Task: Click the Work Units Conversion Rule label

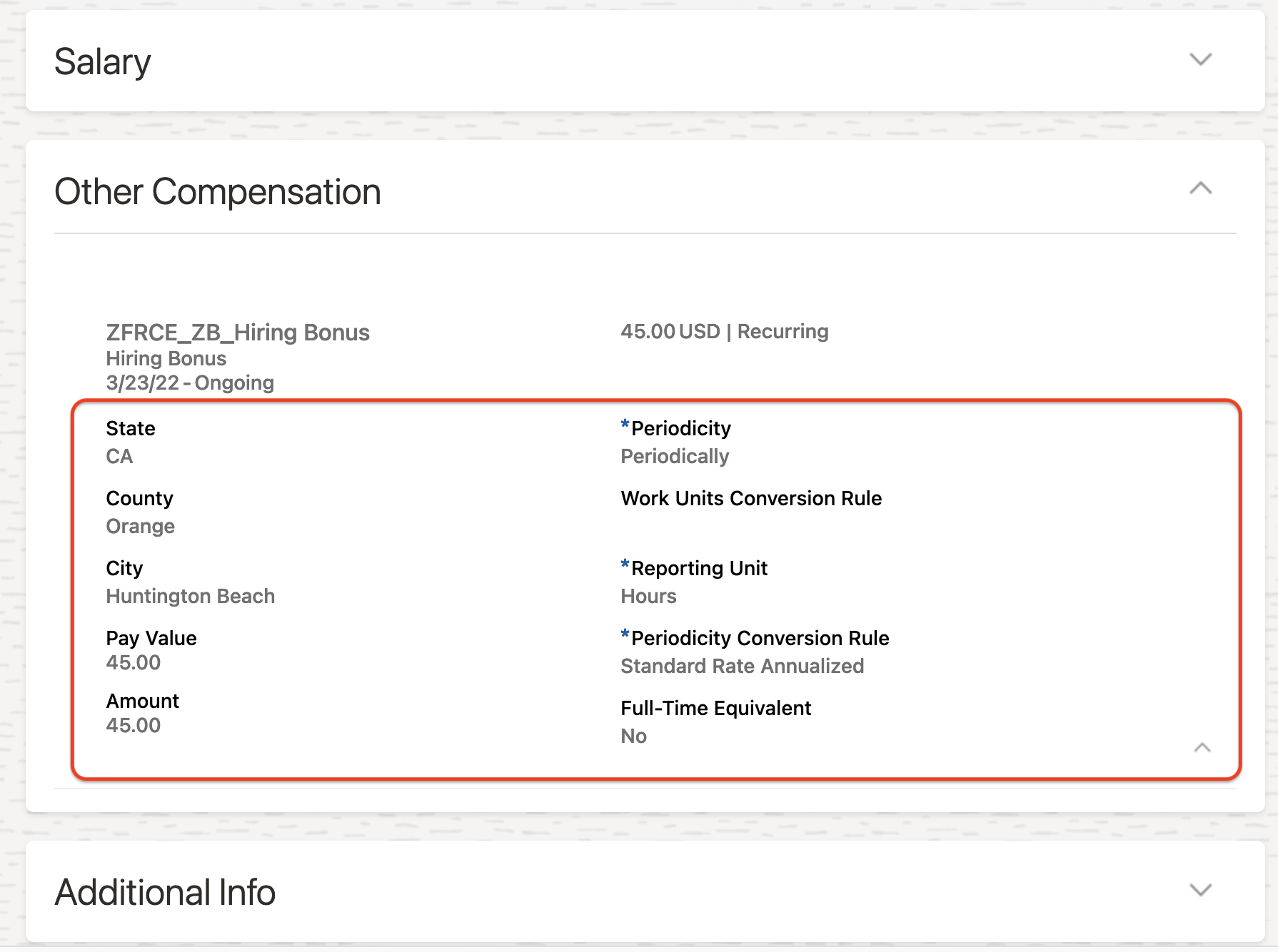Action: [751, 498]
